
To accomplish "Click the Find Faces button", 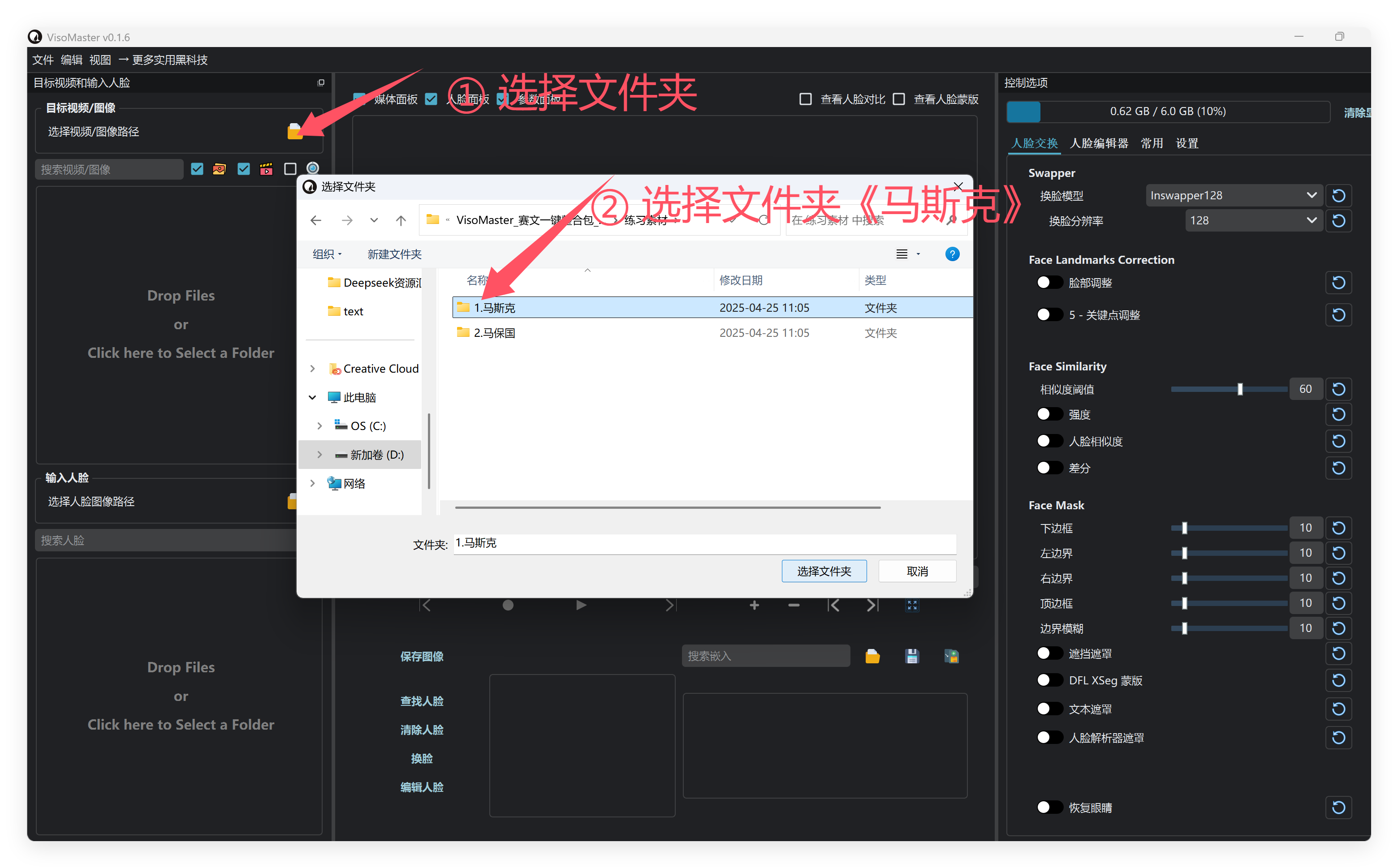I will click(422, 701).
